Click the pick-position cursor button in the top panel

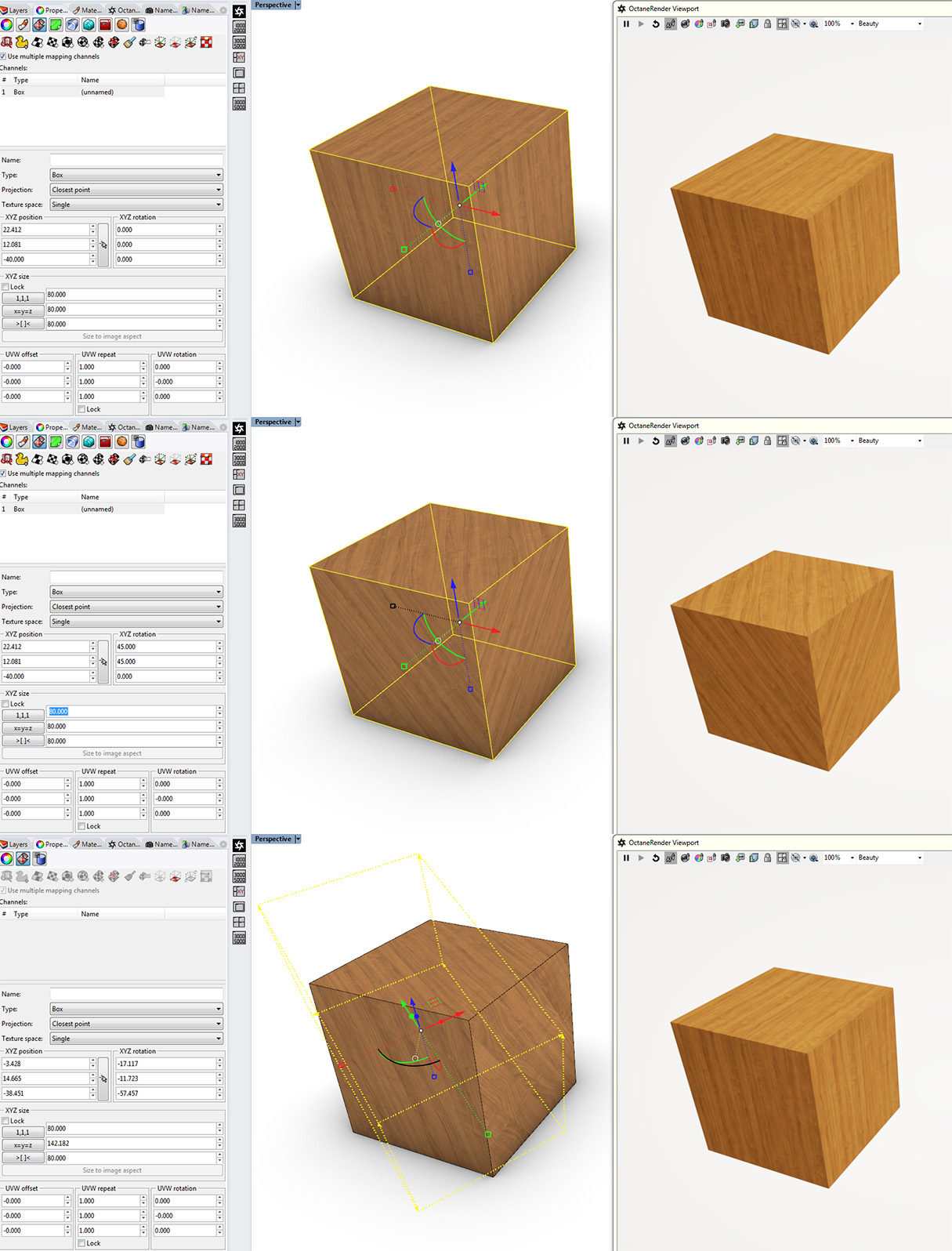point(103,245)
